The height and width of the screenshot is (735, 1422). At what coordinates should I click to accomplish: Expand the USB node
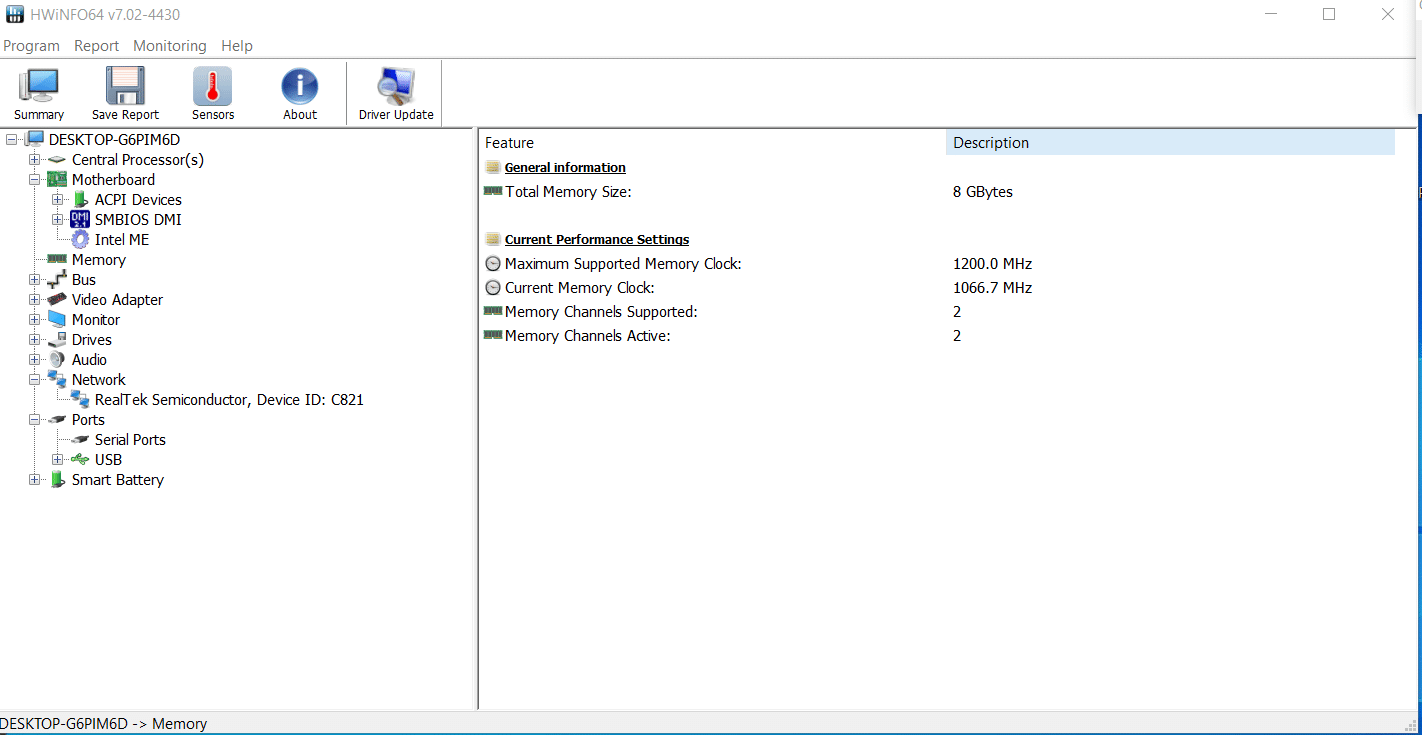click(57, 459)
